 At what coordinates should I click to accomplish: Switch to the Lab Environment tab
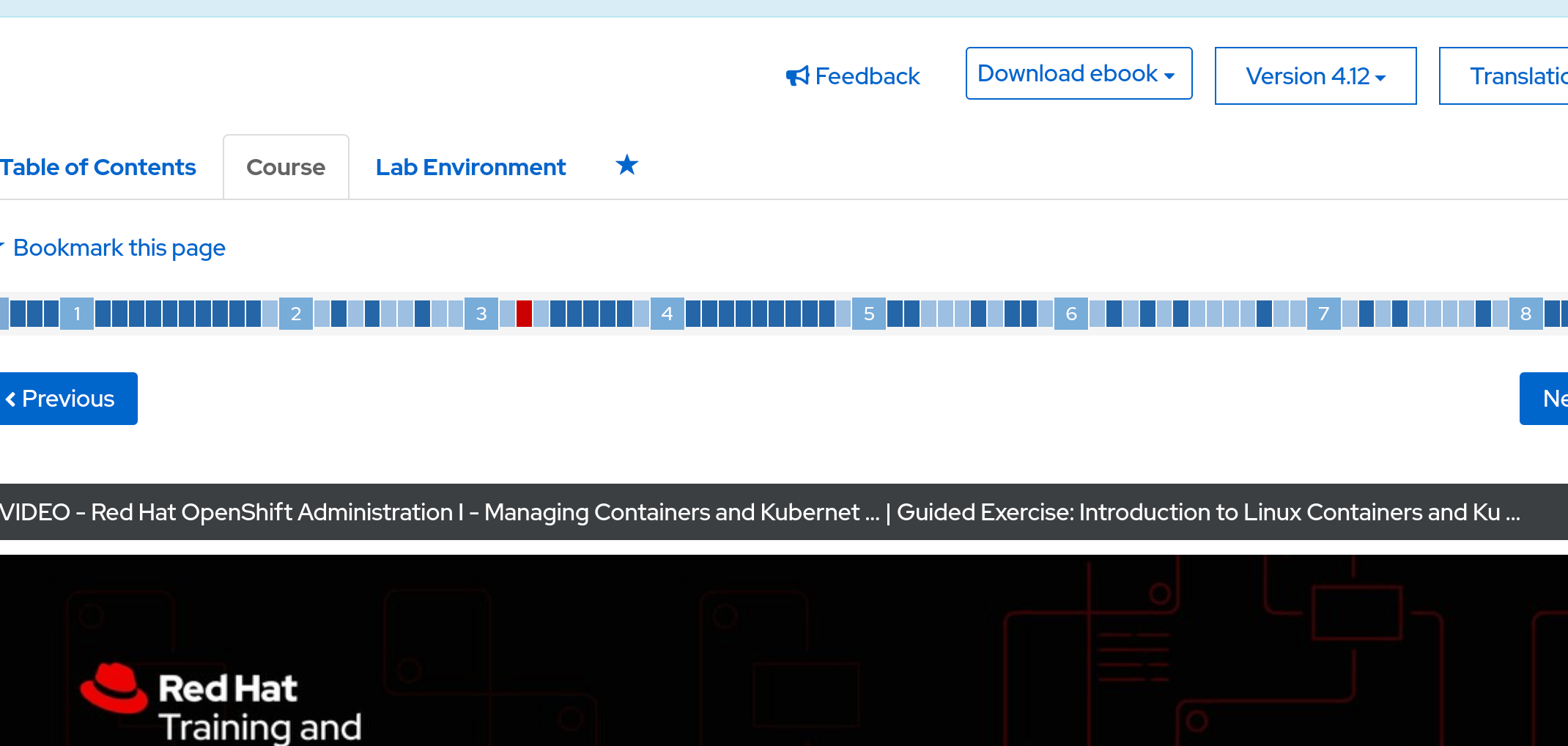coord(470,167)
